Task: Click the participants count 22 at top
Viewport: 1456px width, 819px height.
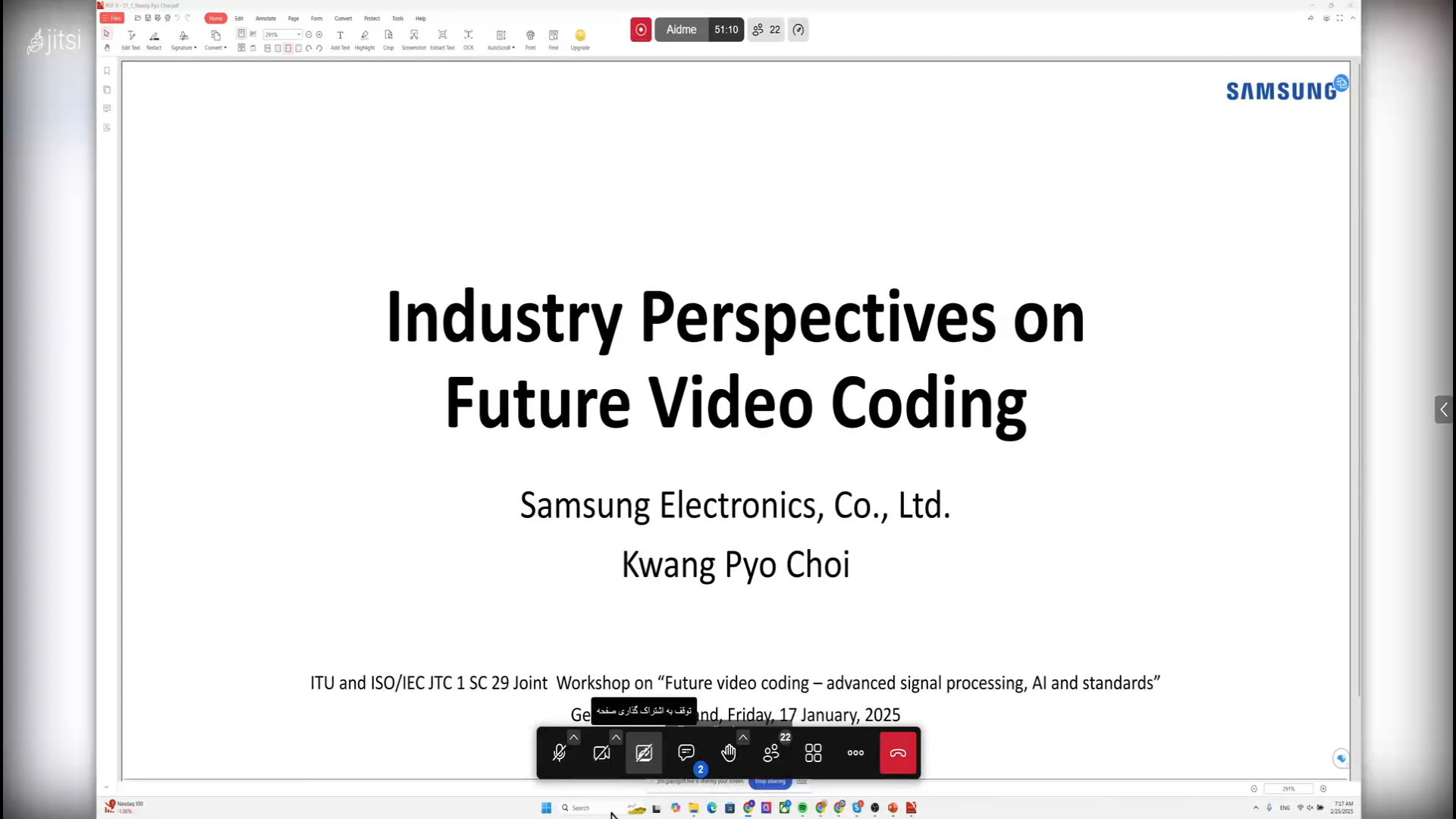Action: (766, 30)
